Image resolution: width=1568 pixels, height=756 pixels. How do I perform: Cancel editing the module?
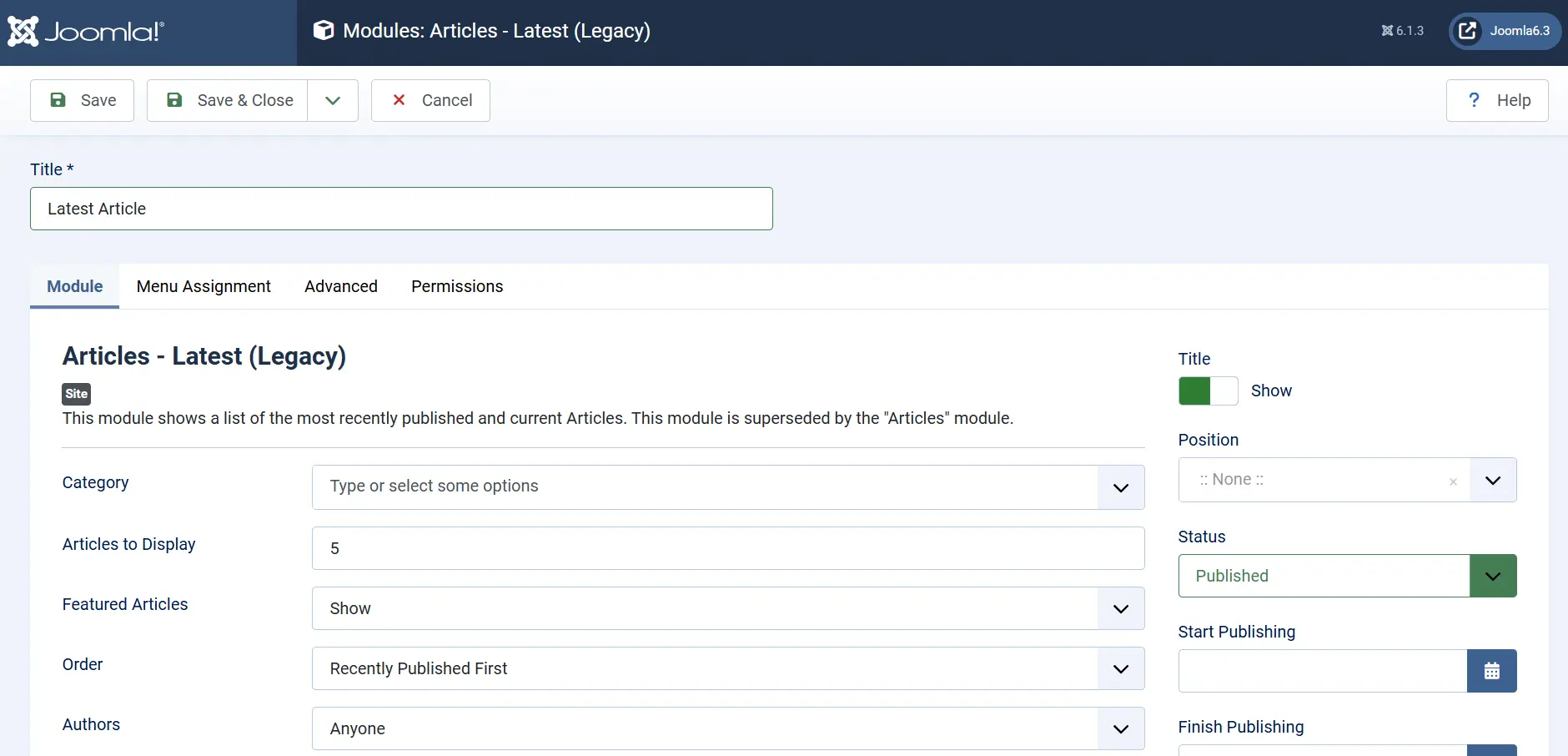point(430,100)
